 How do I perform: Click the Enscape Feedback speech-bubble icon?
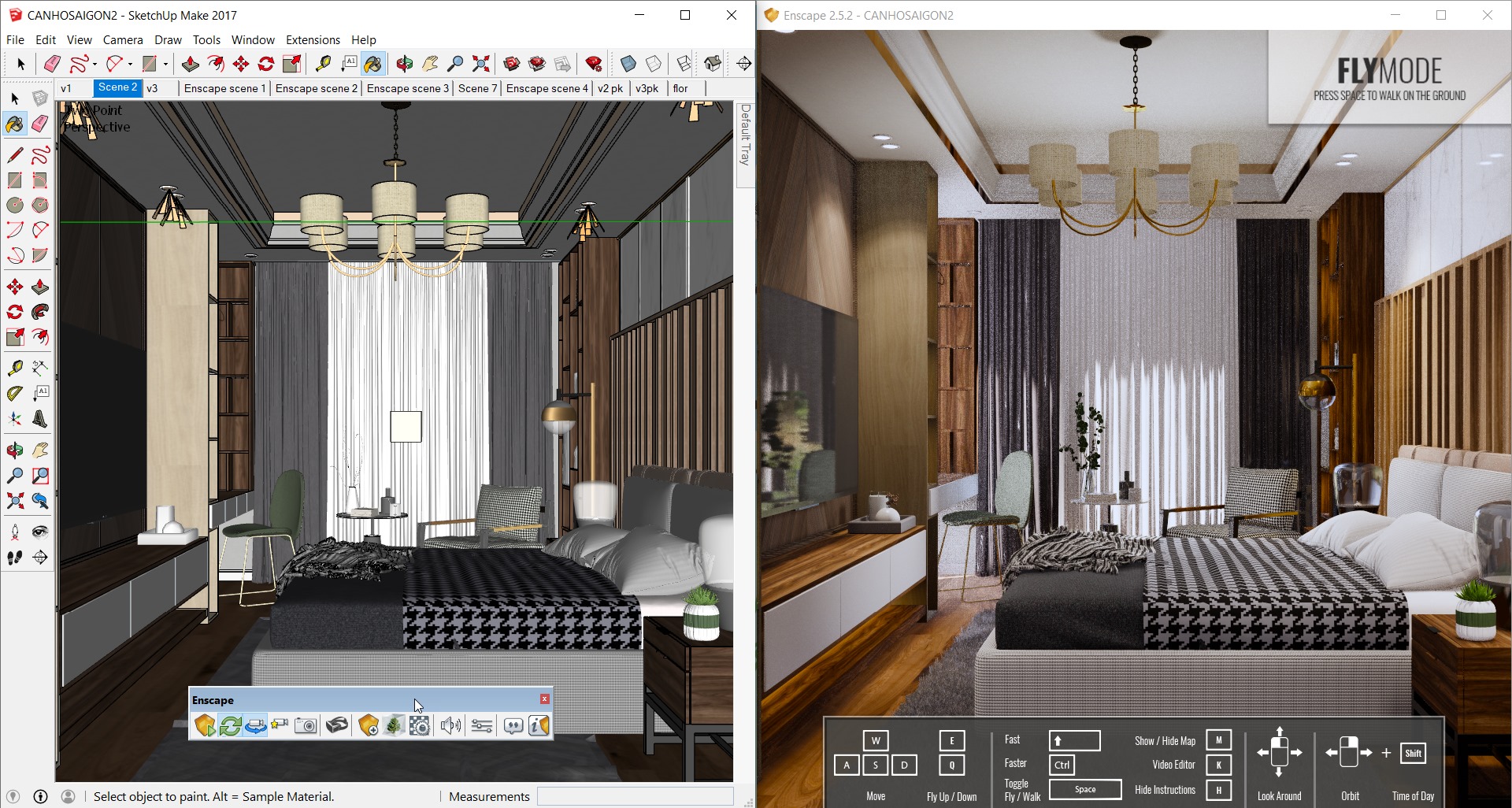point(513,725)
